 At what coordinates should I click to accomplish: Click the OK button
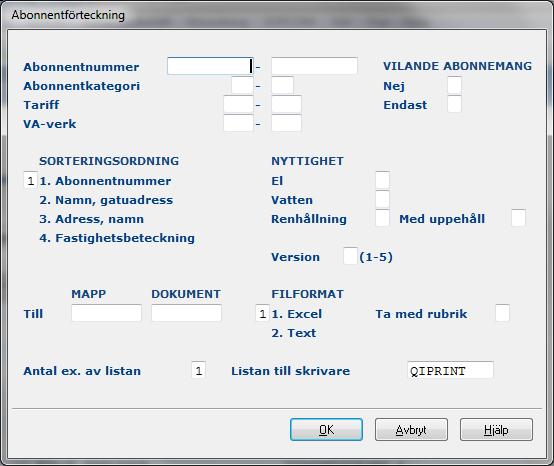click(326, 430)
